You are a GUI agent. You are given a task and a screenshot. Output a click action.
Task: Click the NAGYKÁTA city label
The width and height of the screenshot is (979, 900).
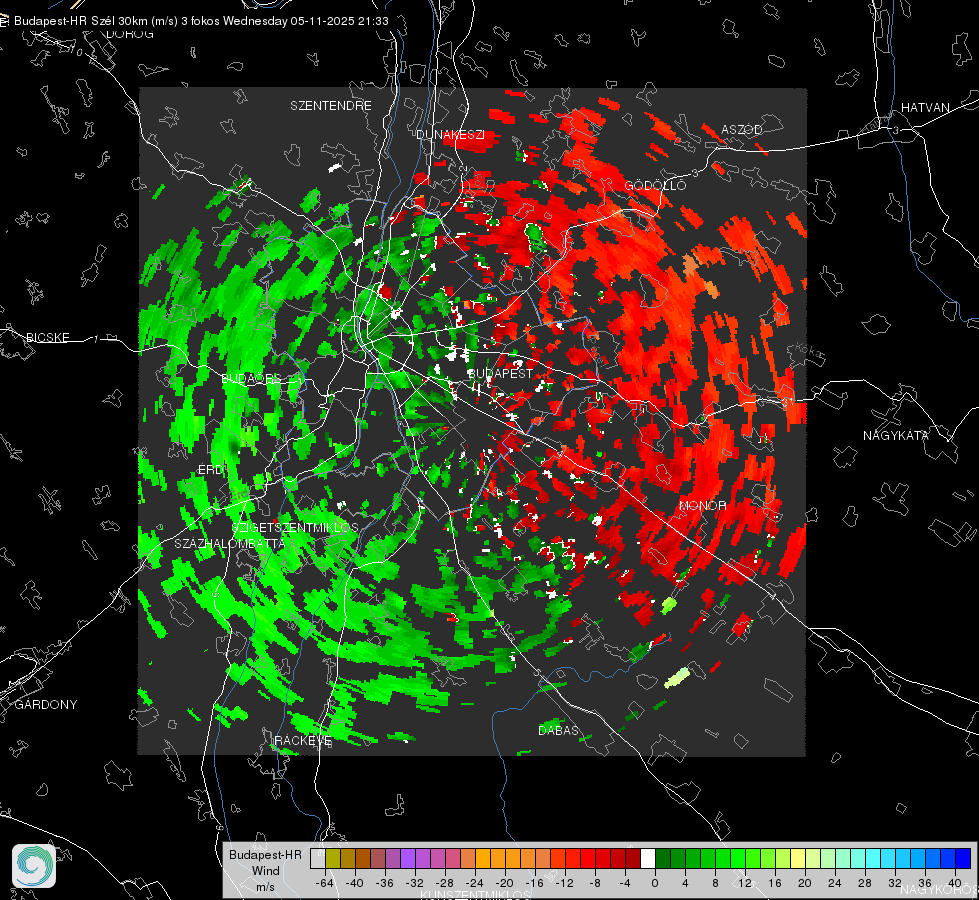(896, 436)
